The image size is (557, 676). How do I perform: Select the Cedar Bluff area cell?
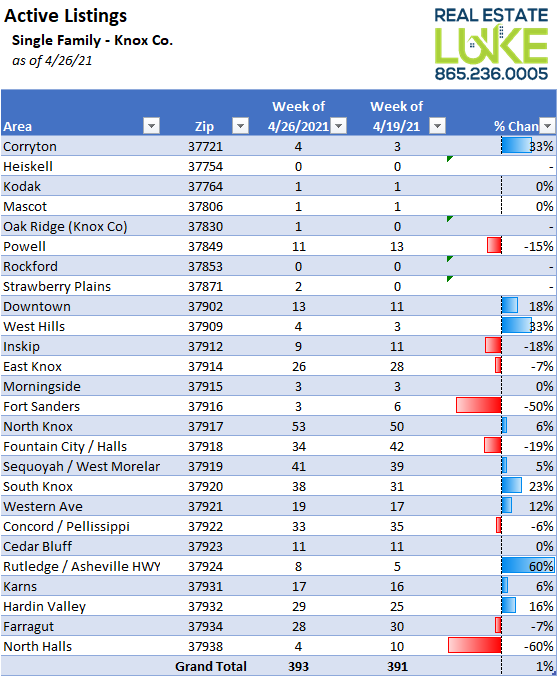(82, 546)
